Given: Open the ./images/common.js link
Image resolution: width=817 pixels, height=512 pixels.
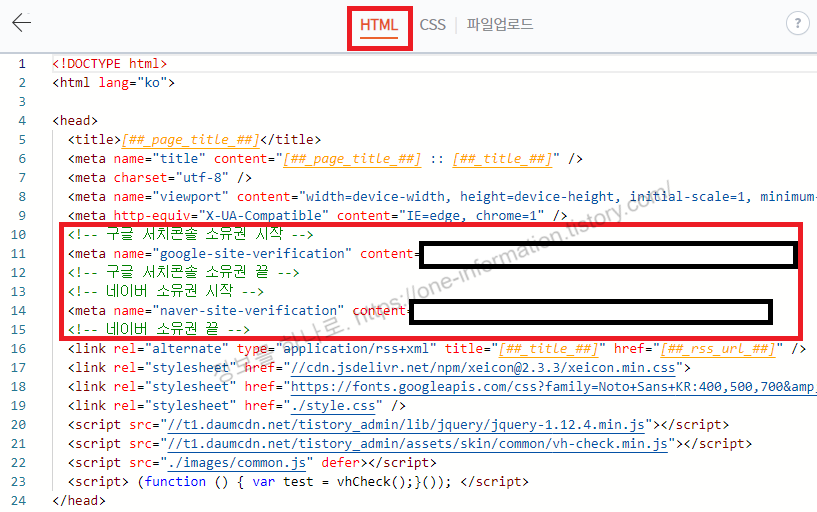Looking at the screenshot, I should point(237,463).
